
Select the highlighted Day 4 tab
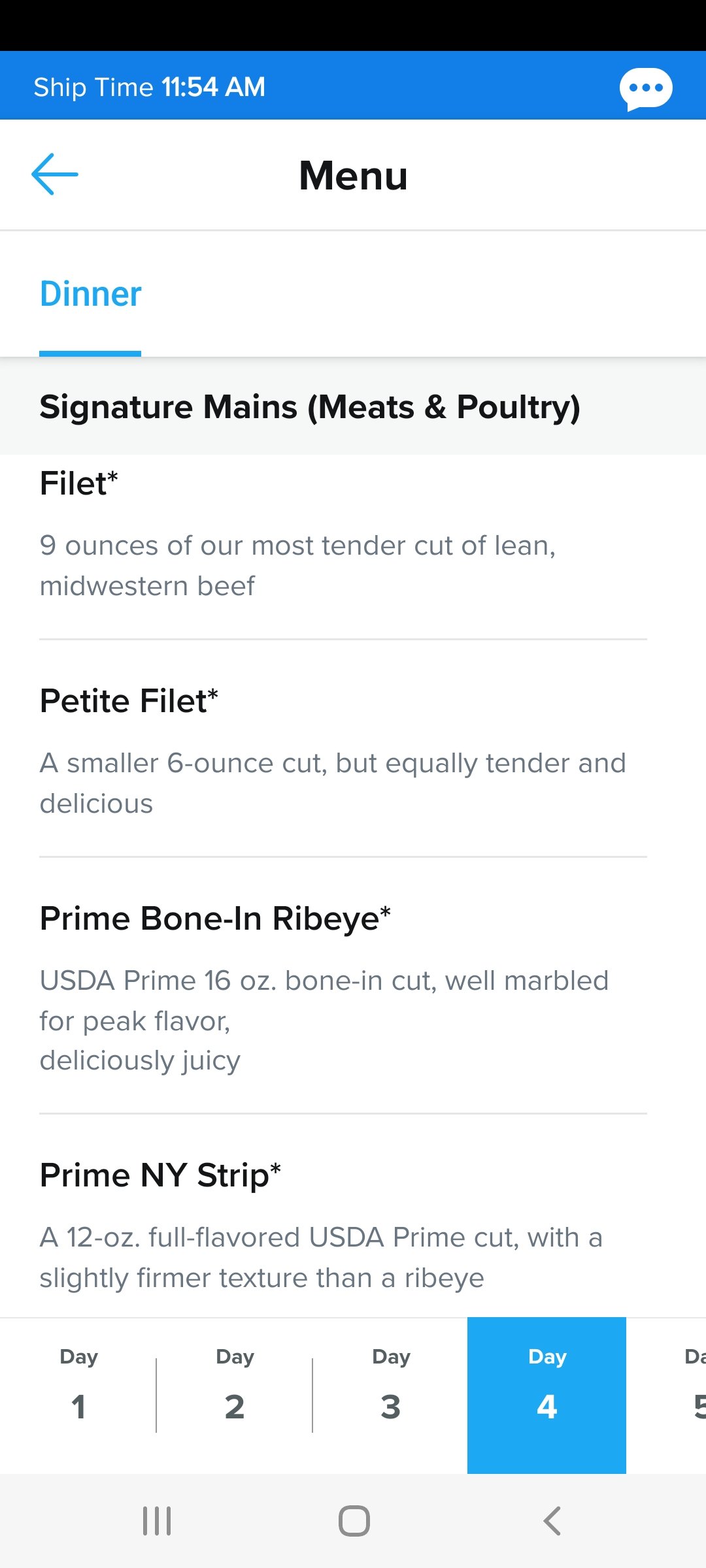(546, 1396)
